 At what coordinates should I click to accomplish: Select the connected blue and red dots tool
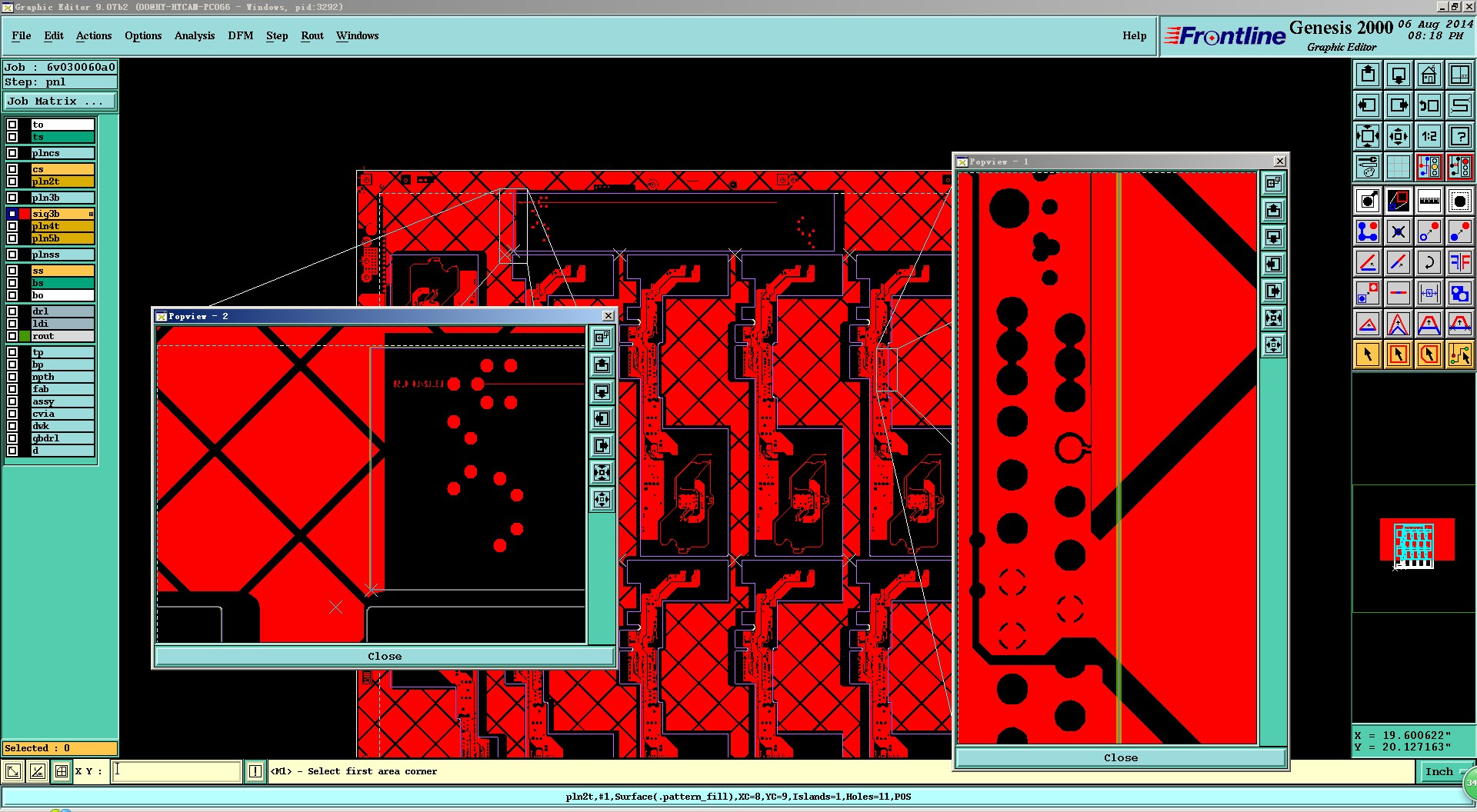[1368, 231]
